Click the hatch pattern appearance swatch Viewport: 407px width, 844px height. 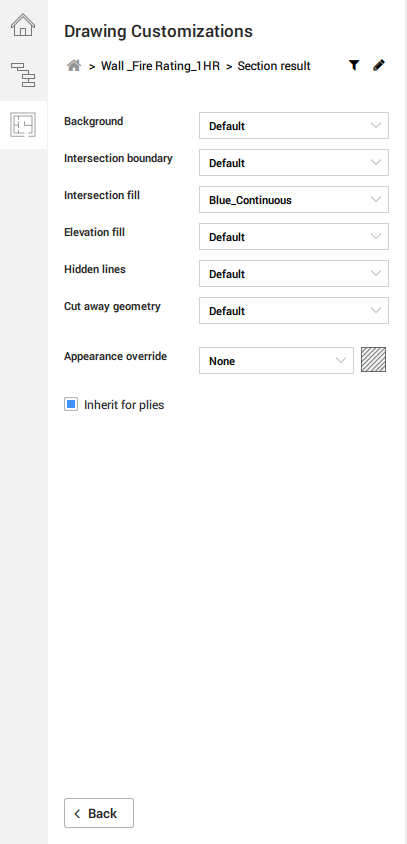click(374, 360)
